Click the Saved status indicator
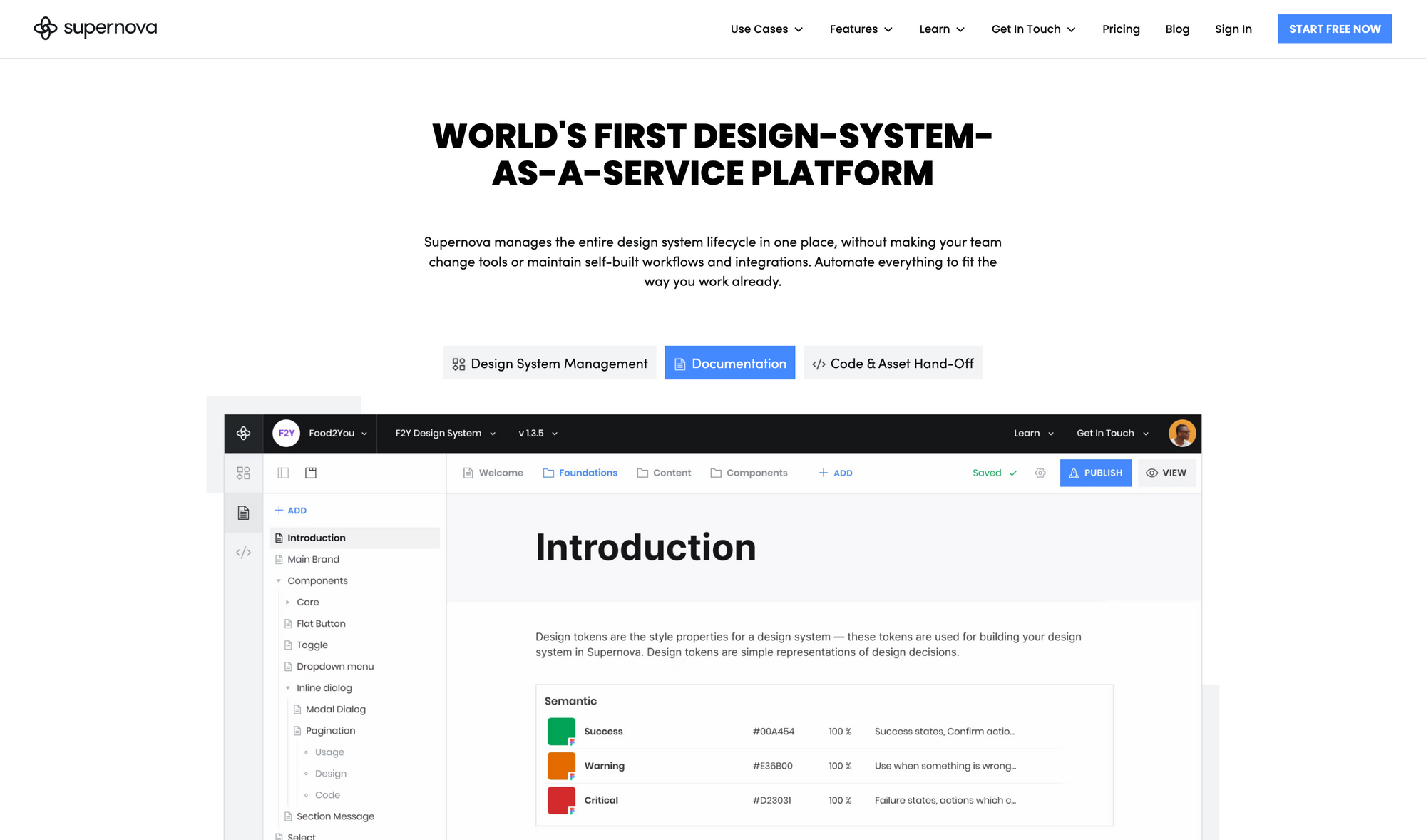The image size is (1426, 840). (995, 473)
